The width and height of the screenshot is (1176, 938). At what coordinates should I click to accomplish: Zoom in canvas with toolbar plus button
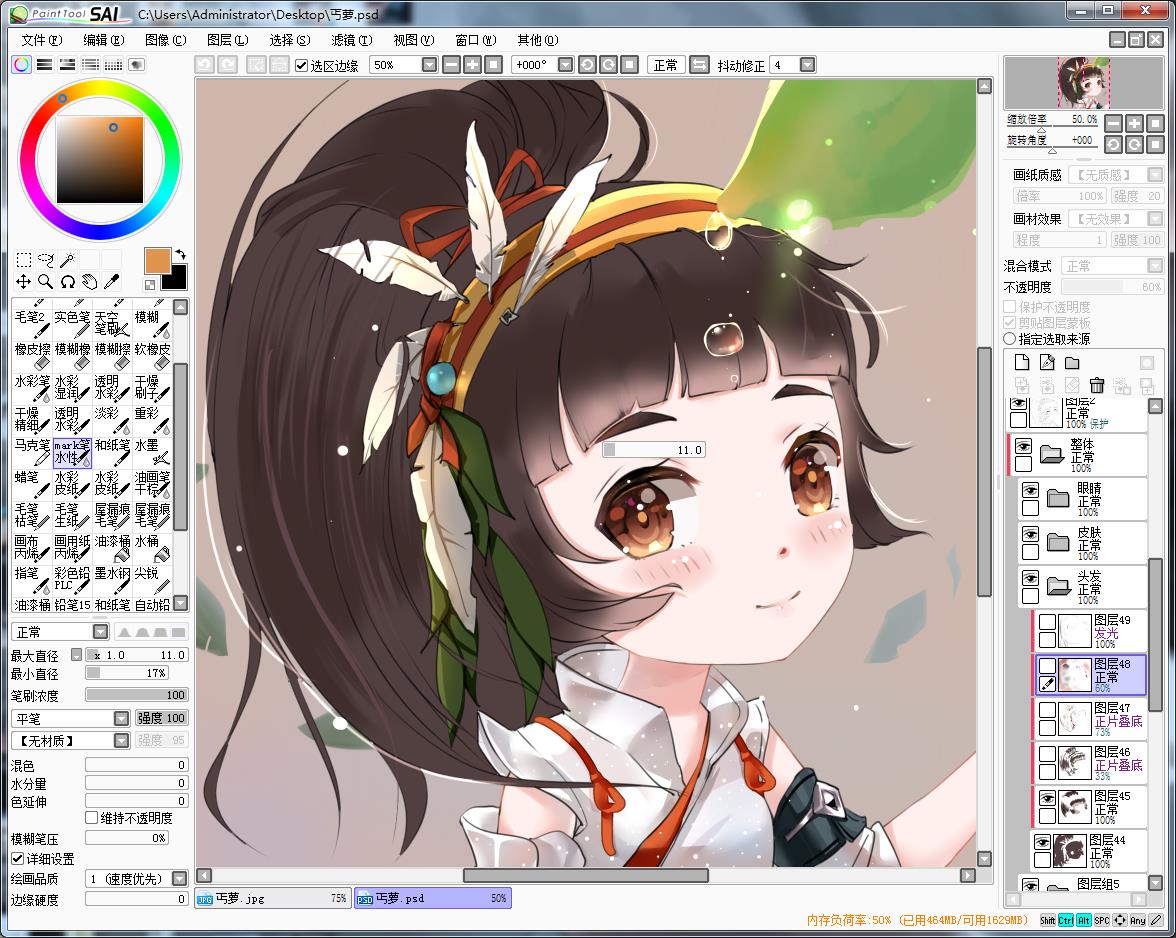pyautogui.click(x=472, y=65)
